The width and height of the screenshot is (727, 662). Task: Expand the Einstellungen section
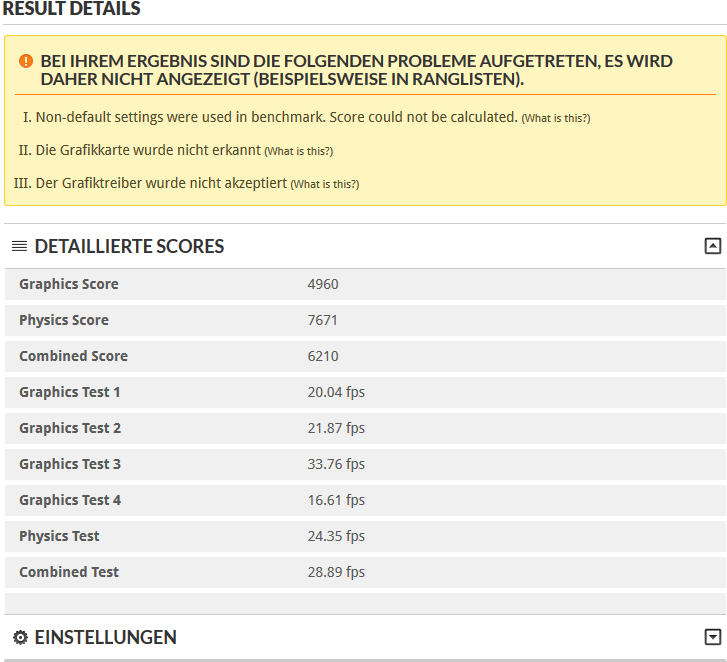click(712, 637)
